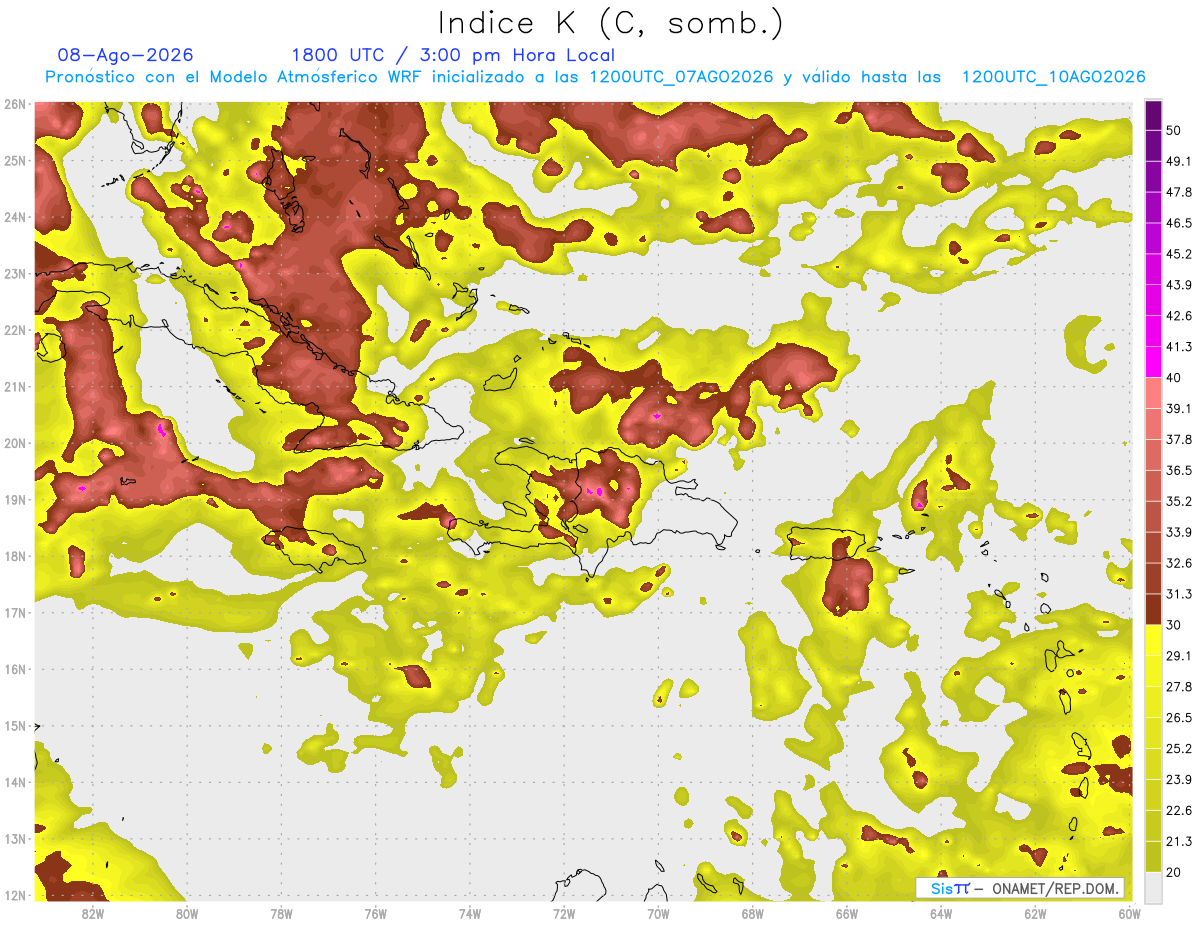This screenshot has height=927, width=1200.
Task: Click latitude label 26N
Action: 14,104
